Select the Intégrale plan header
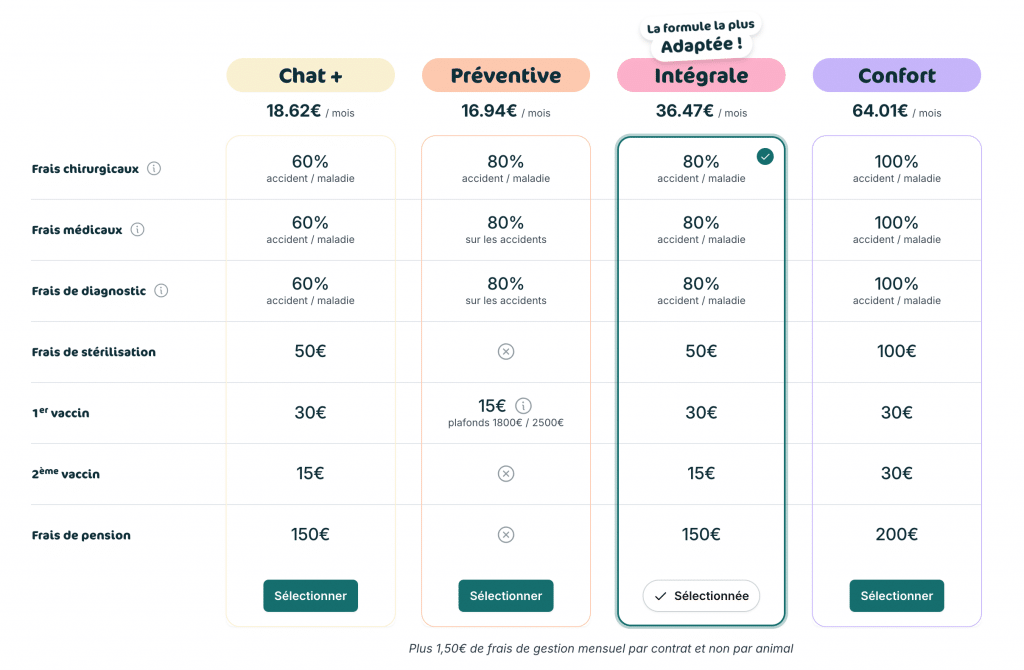1024x670 pixels. pos(701,75)
